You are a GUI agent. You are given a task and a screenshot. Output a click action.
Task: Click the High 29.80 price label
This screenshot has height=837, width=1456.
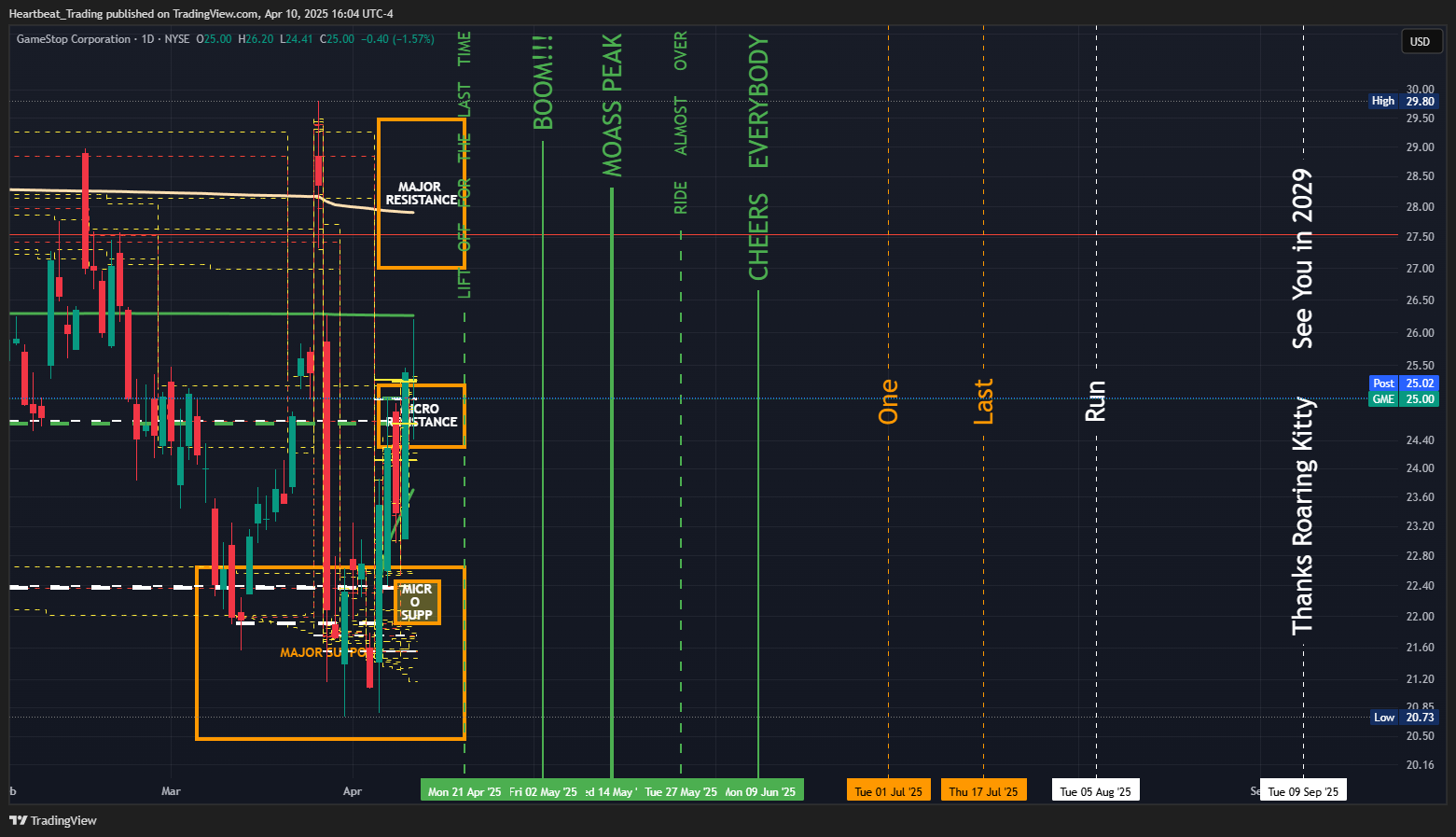[x=1404, y=101]
